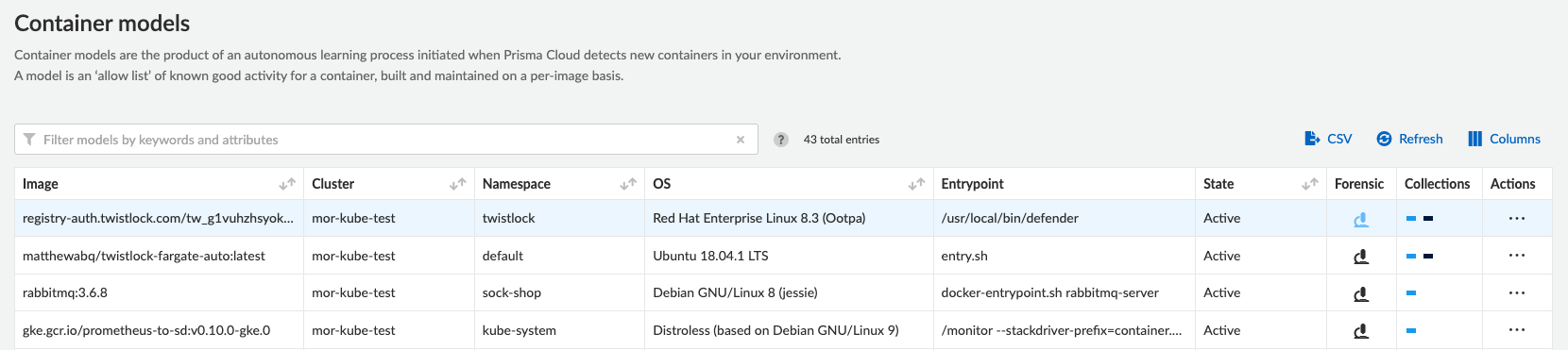Screen dimensions: 1568x350
Task: Open forensic data for registry-auth.twistlock.com row
Action: click(1361, 219)
